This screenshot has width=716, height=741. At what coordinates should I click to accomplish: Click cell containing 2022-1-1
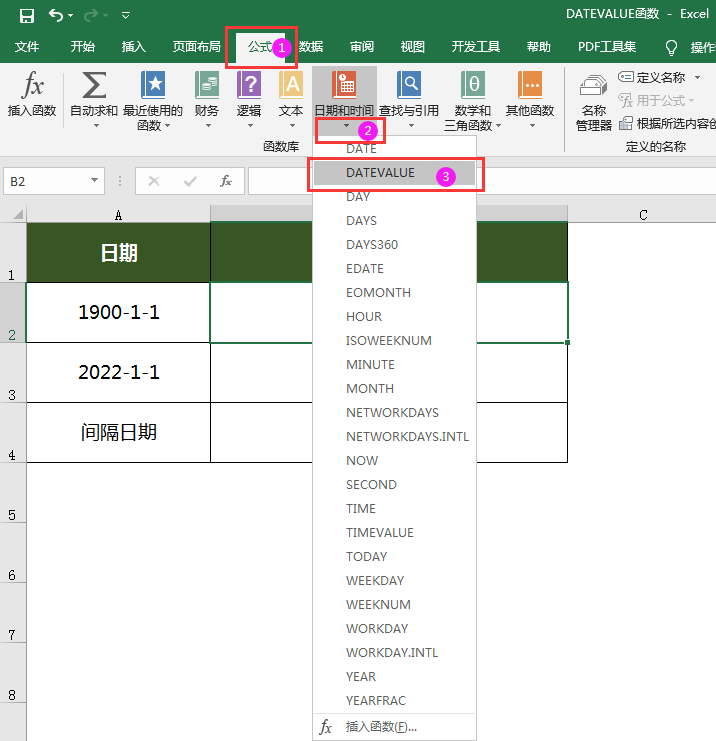[118, 372]
